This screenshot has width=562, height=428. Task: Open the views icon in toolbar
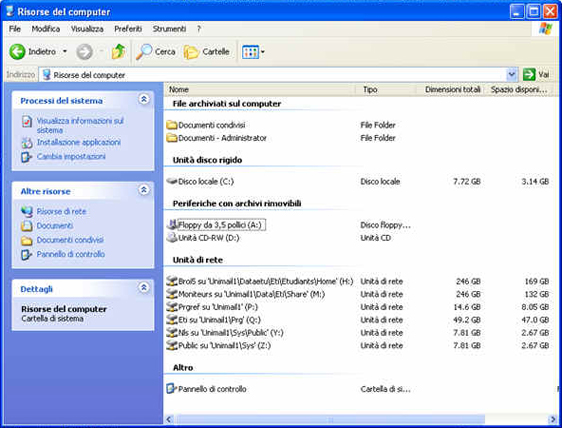click(250, 52)
